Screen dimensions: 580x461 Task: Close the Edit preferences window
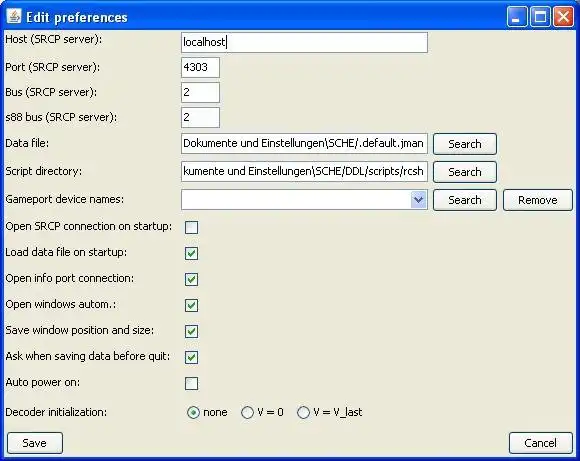click(563, 17)
